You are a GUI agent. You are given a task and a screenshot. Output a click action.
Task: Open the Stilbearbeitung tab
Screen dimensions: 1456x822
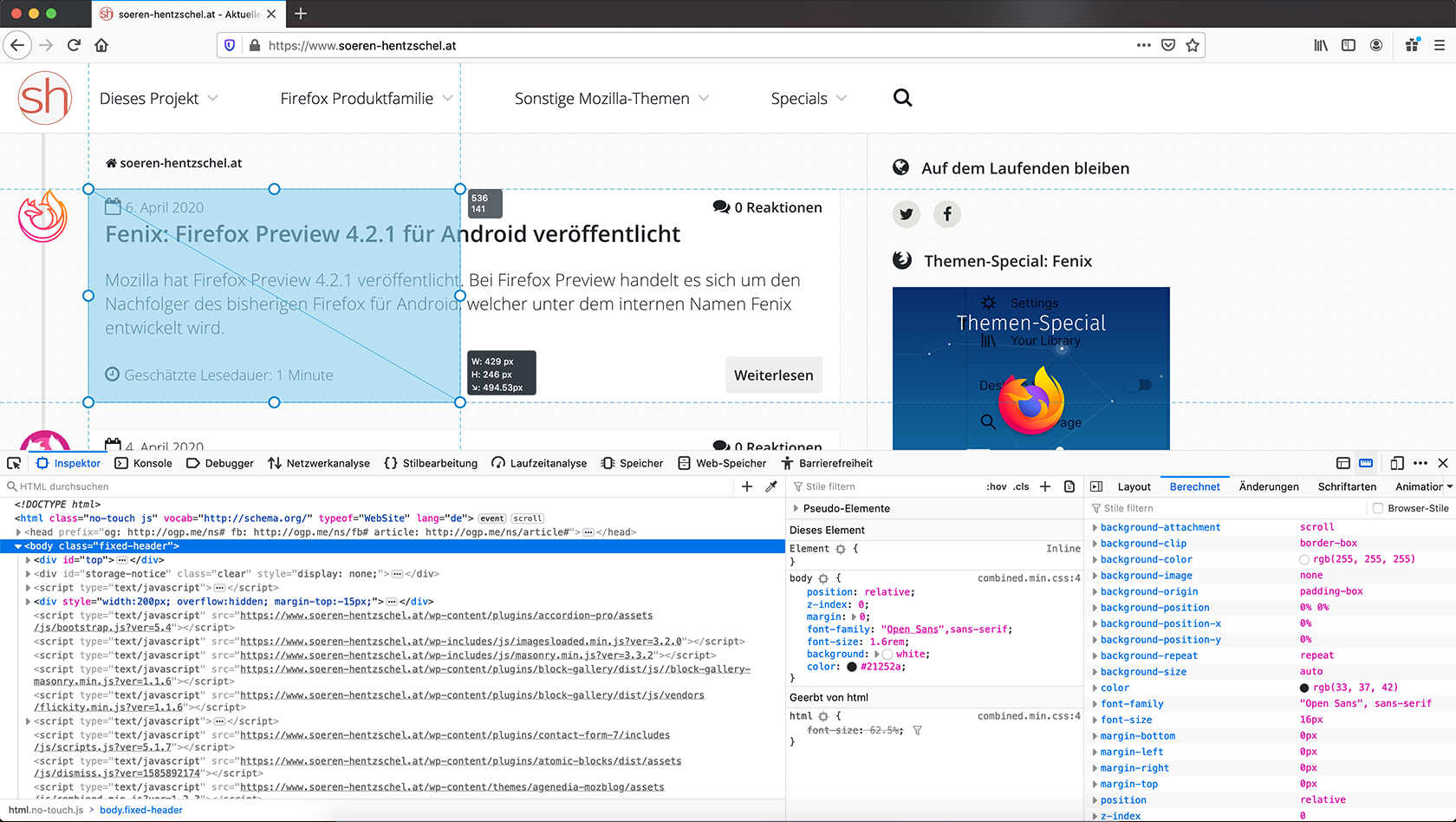coord(431,463)
